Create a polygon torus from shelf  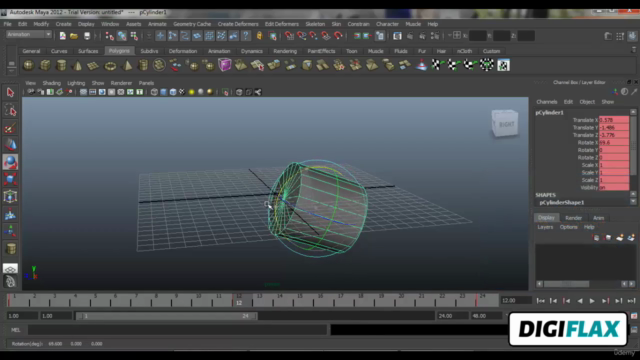[110, 65]
